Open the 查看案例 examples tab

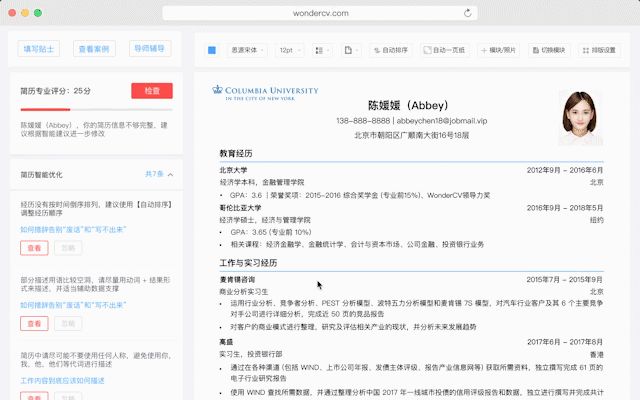click(94, 49)
